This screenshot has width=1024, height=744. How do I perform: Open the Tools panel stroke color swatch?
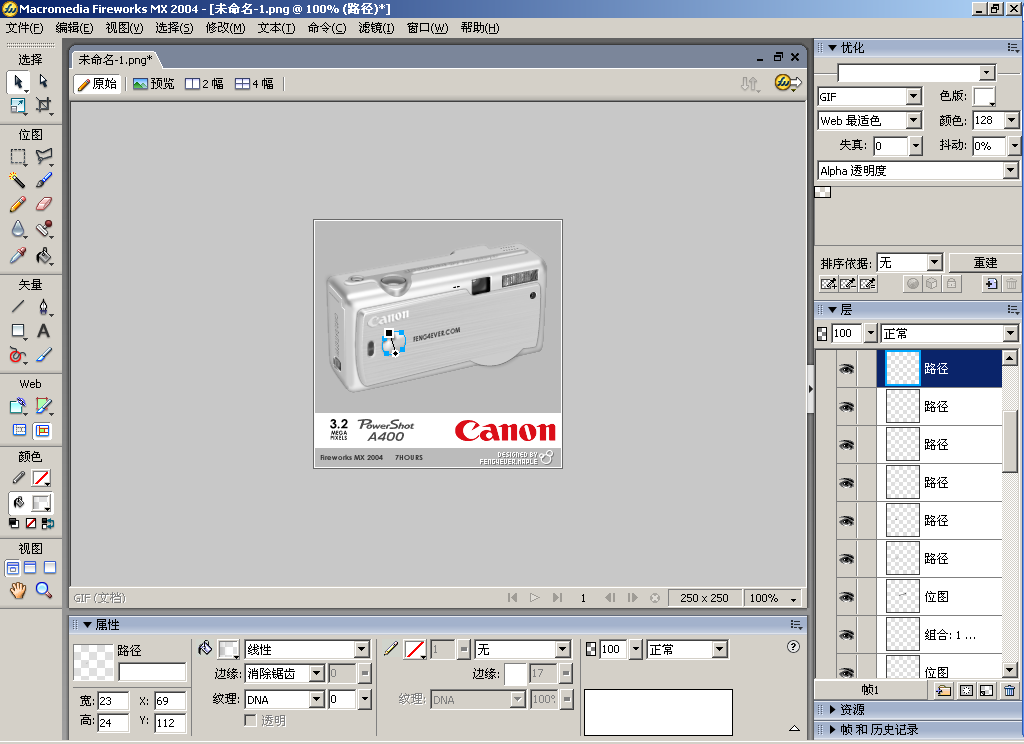(41, 478)
